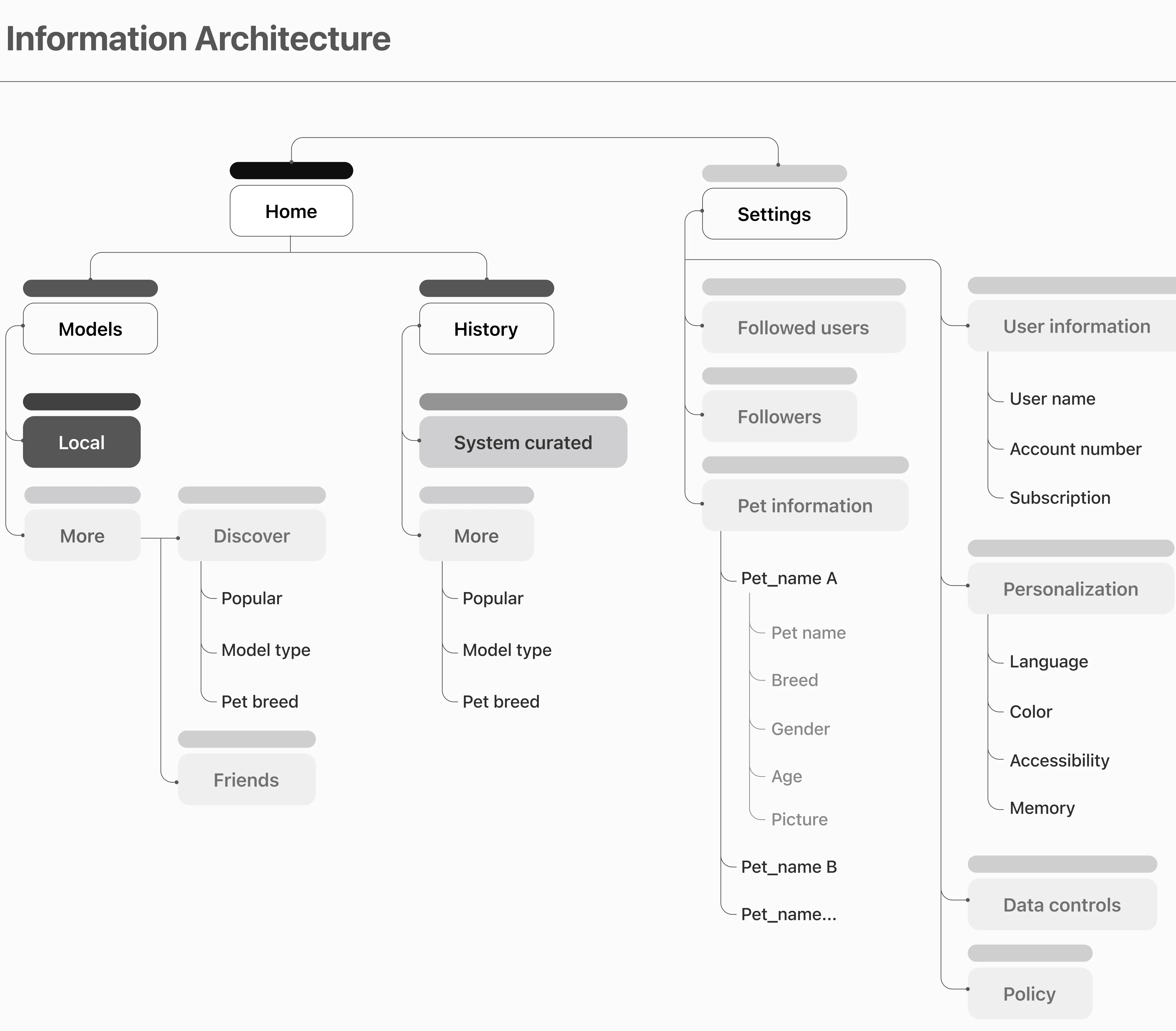1176x1031 pixels.
Task: Click the Home node box
Action: (291, 211)
